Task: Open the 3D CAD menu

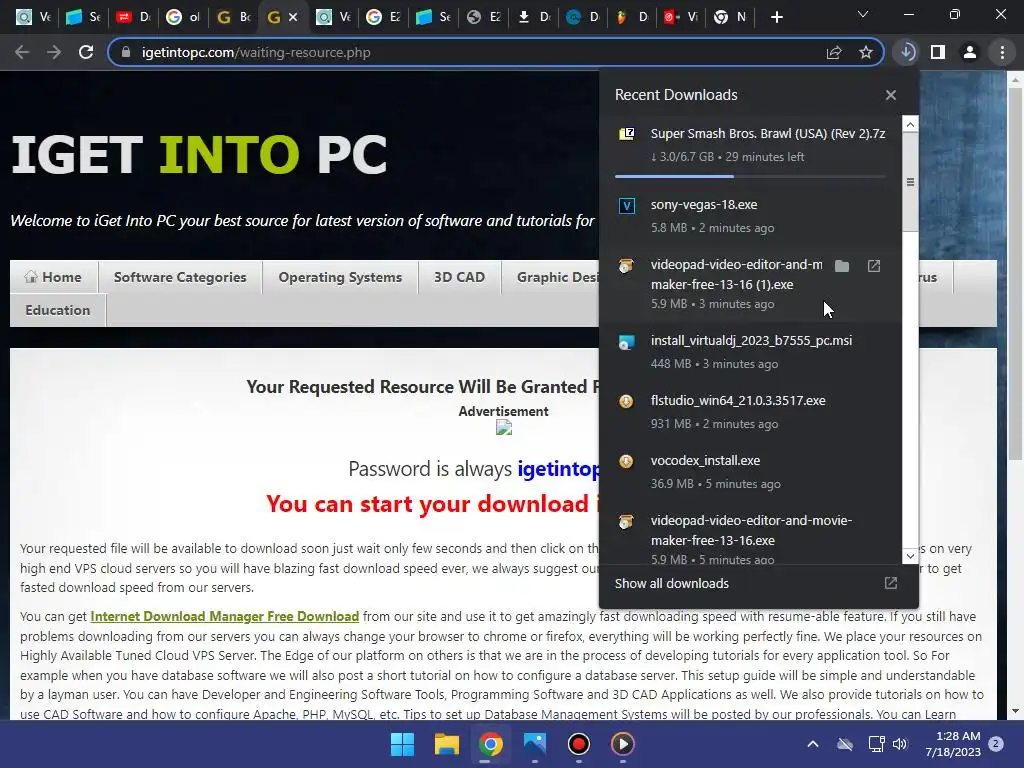Action: click(x=459, y=277)
